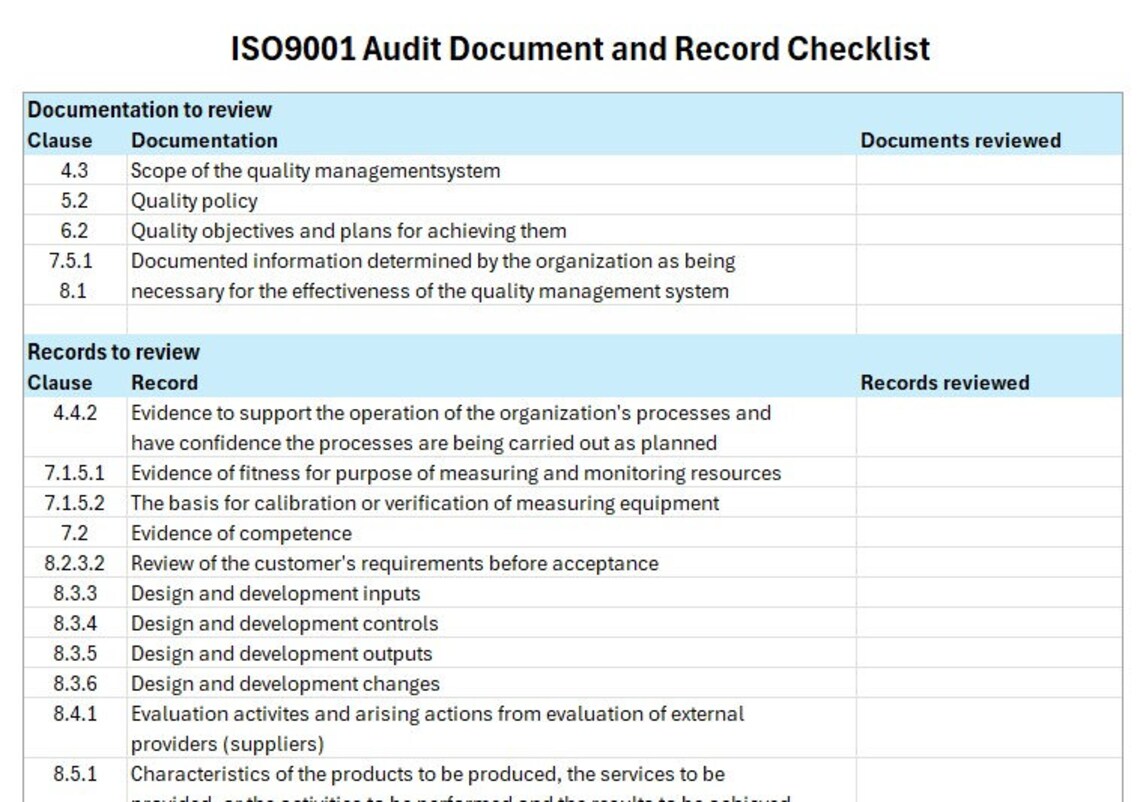Click the Design and development changes cell for 8.3.6
This screenshot has width=1140, height=802.
coord(286,683)
